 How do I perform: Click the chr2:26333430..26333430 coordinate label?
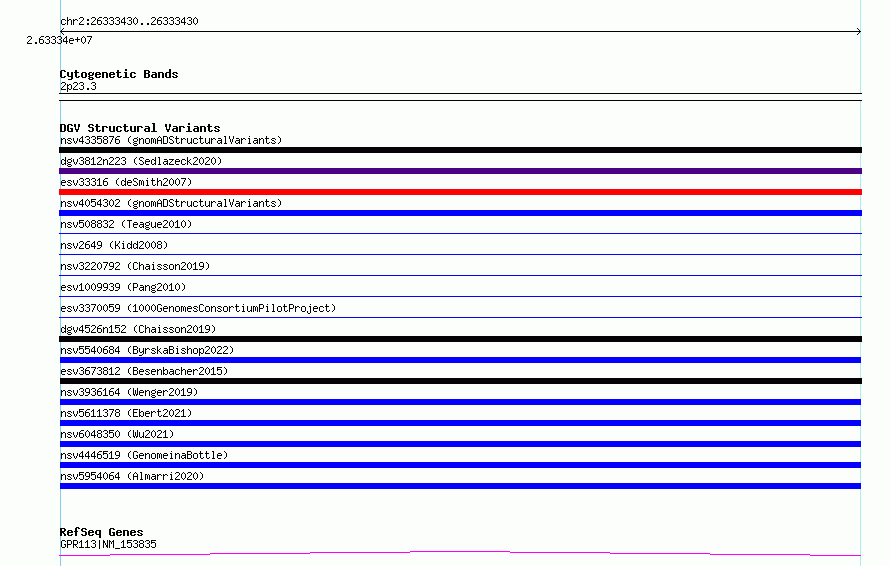pyautogui.click(x=129, y=21)
